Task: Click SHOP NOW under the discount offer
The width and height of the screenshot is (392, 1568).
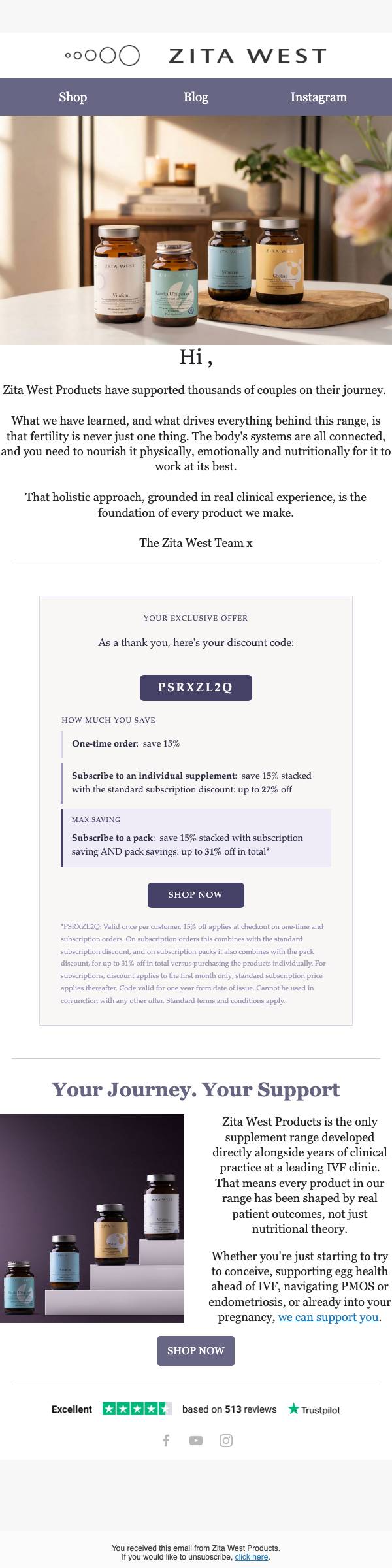Action: 196,895
